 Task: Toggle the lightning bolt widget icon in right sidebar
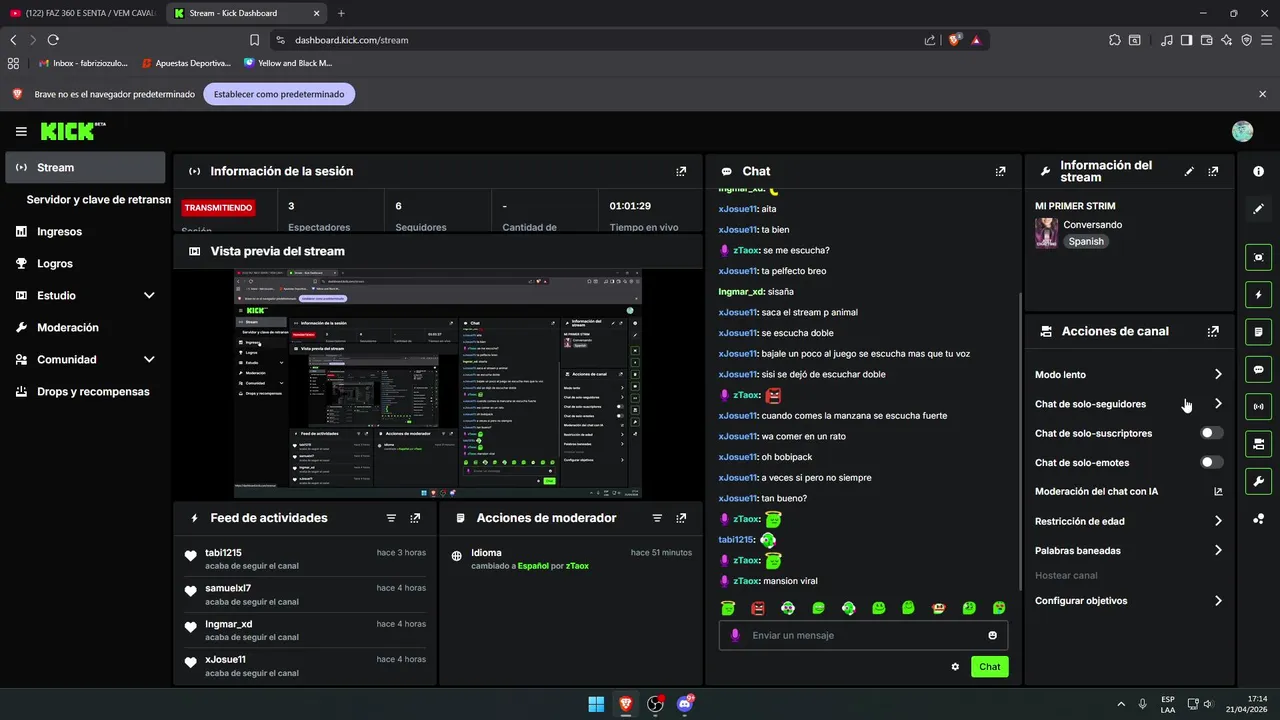[x=1258, y=295]
